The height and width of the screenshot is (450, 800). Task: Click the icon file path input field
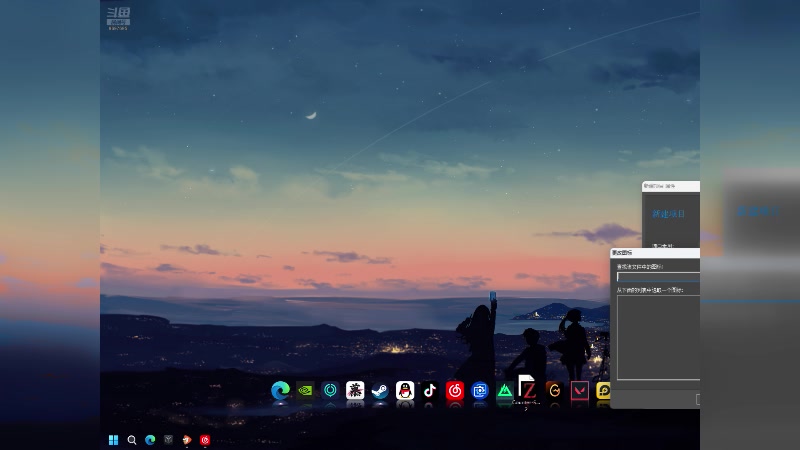tap(658, 277)
